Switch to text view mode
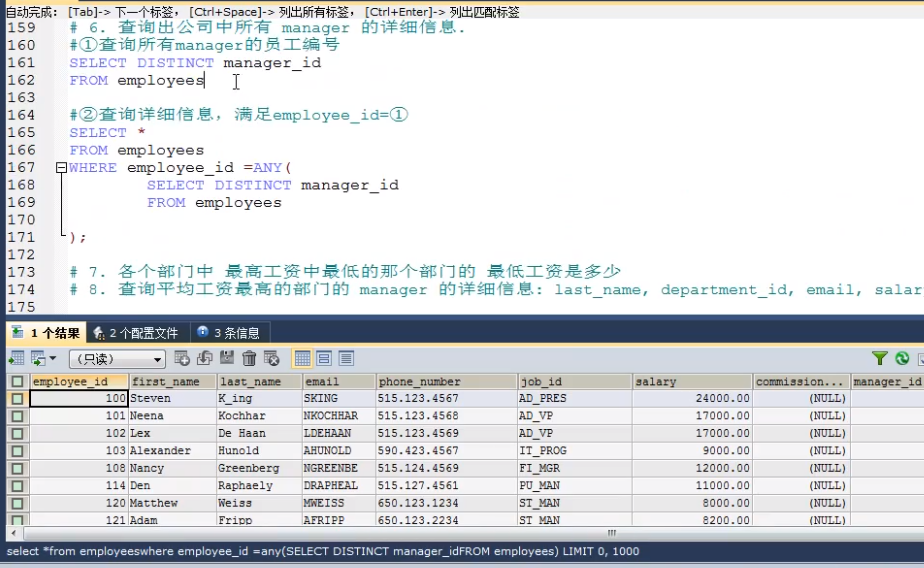The height and width of the screenshot is (568, 924). (346, 358)
